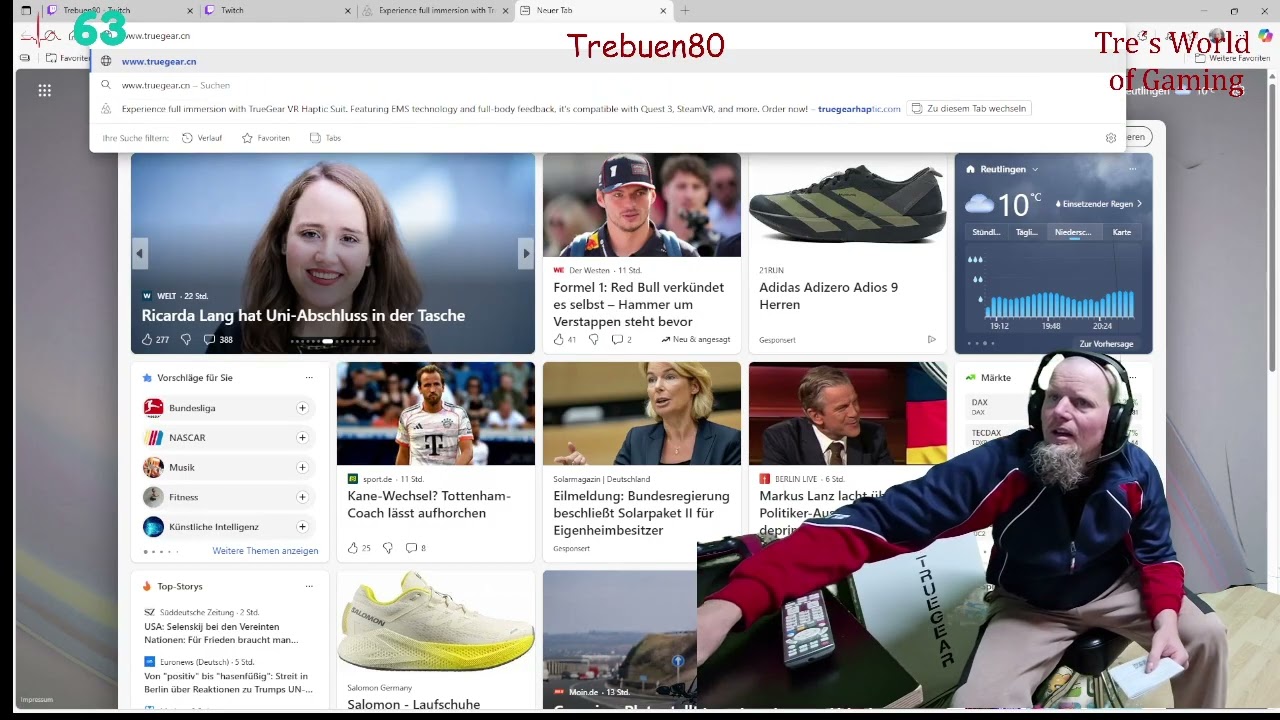Select the Karte weather tab

1122,232
